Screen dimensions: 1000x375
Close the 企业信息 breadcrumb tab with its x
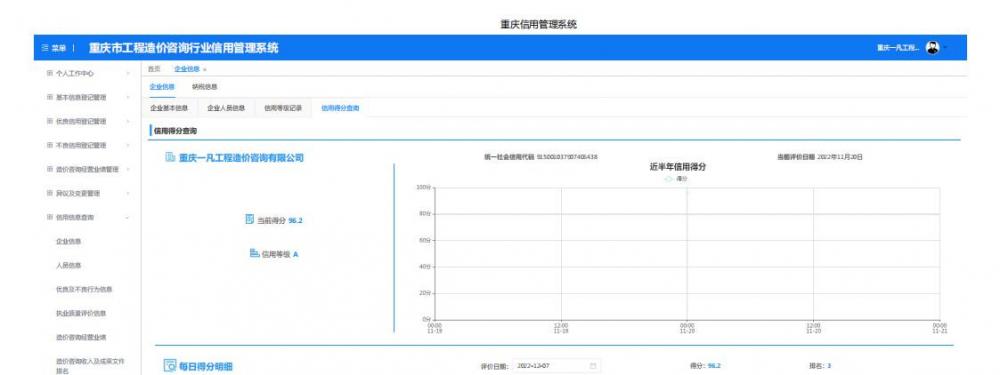205,69
